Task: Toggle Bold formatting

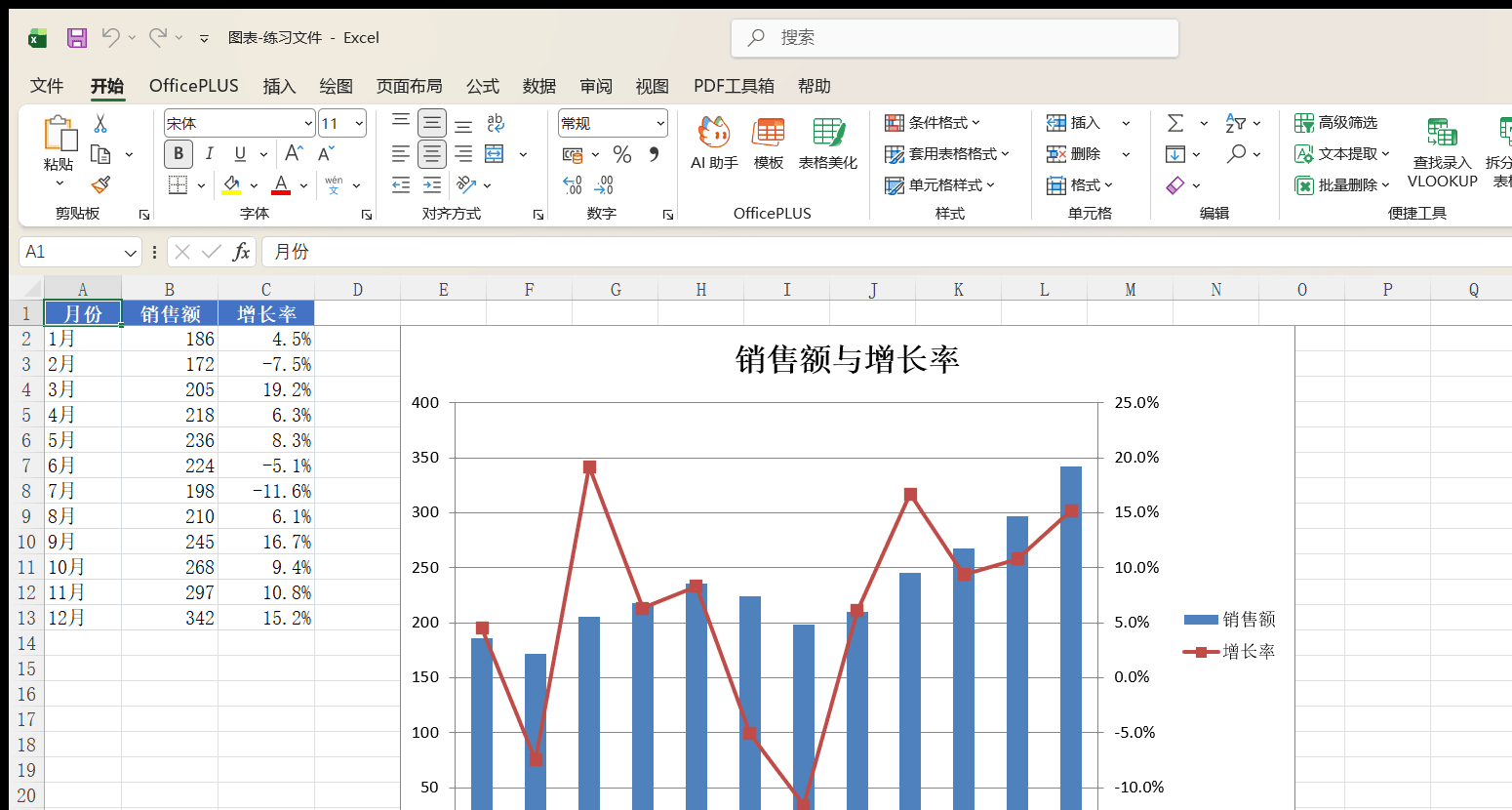Action: [x=179, y=153]
